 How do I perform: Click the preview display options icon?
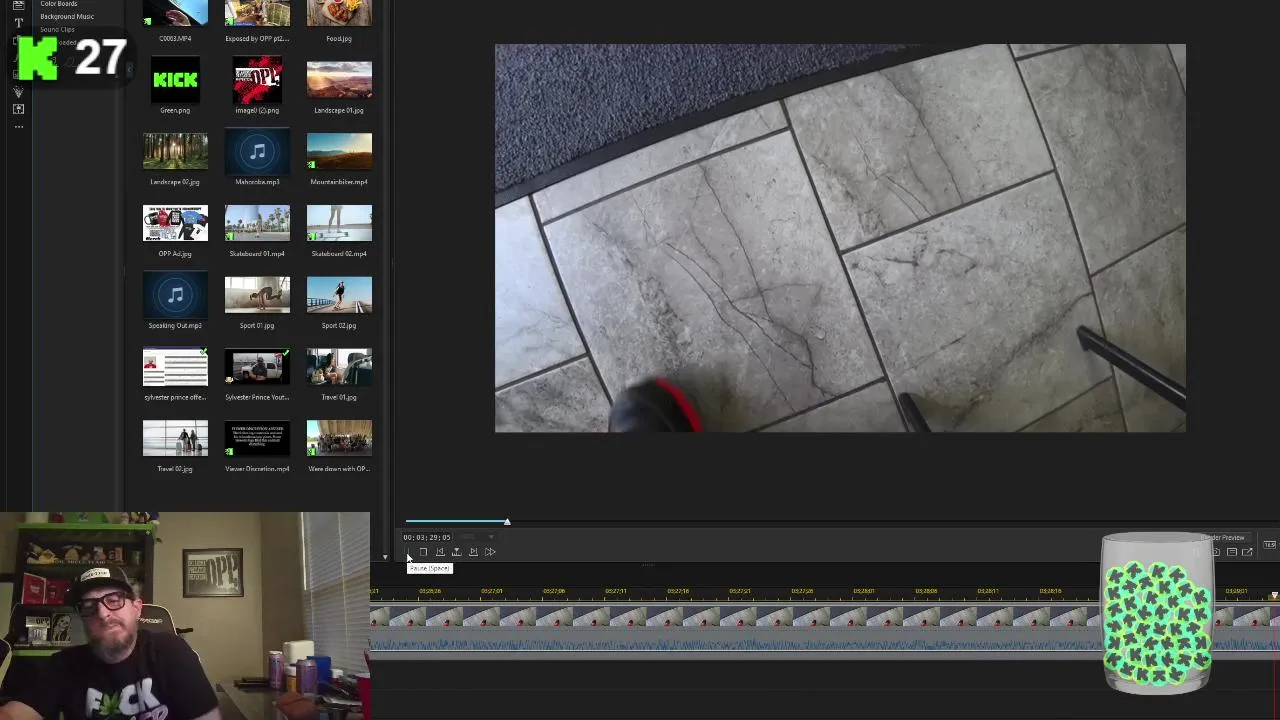(x=1232, y=552)
